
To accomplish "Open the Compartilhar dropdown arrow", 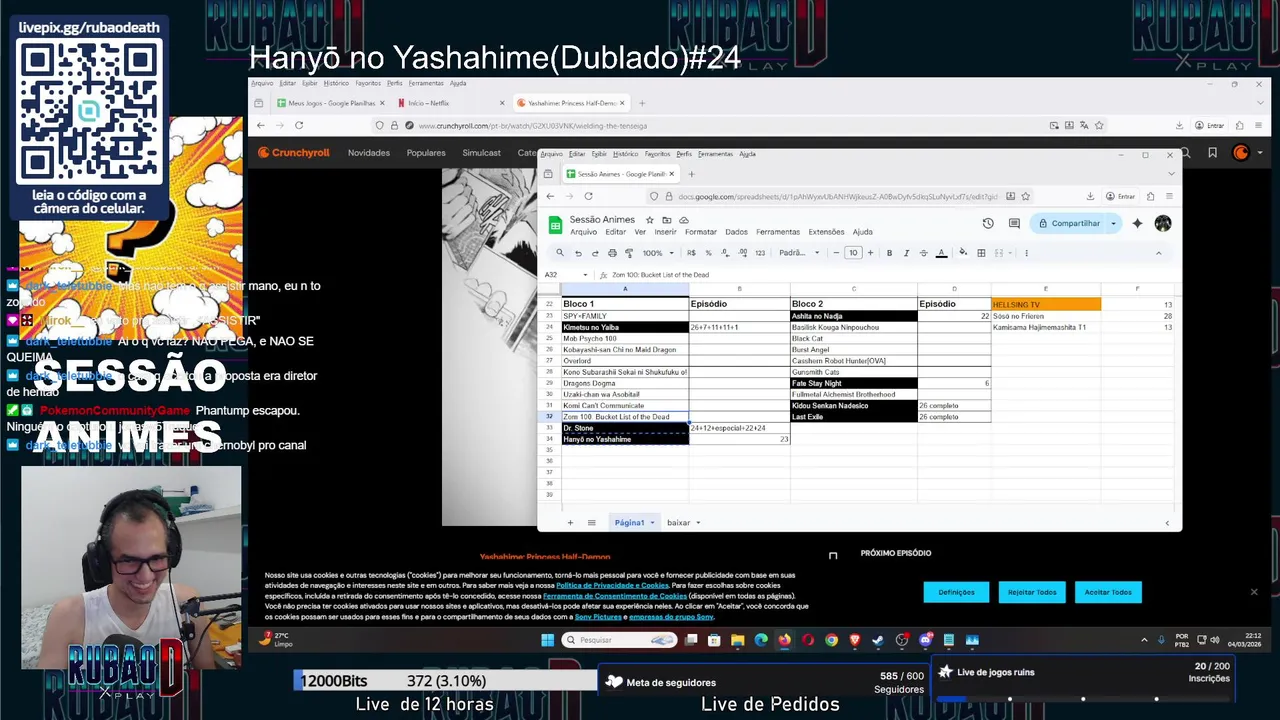I will (x=1113, y=224).
